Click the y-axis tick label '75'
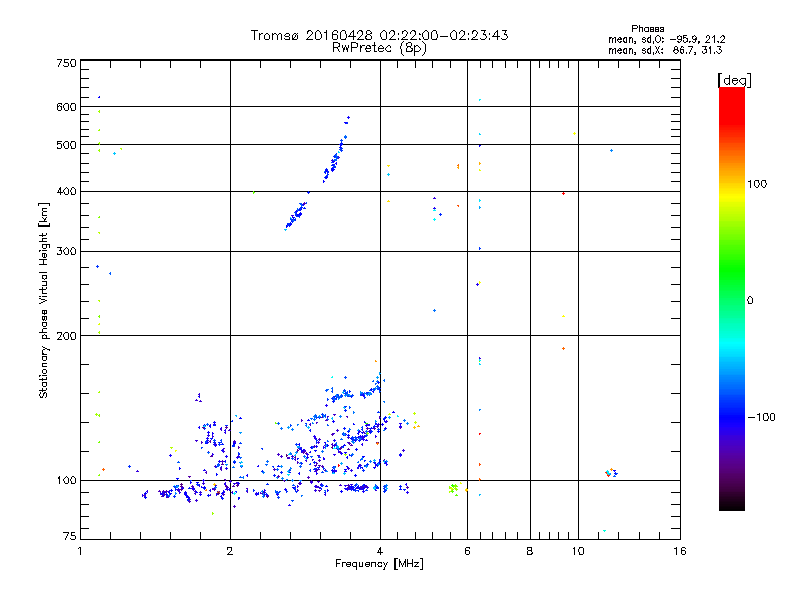800x600 pixels. 70,536
